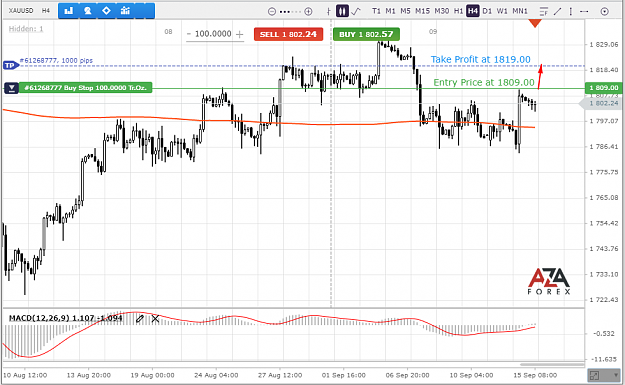Edit the MACD indicator with pencil icon
The image size is (625, 385).
coord(140,318)
